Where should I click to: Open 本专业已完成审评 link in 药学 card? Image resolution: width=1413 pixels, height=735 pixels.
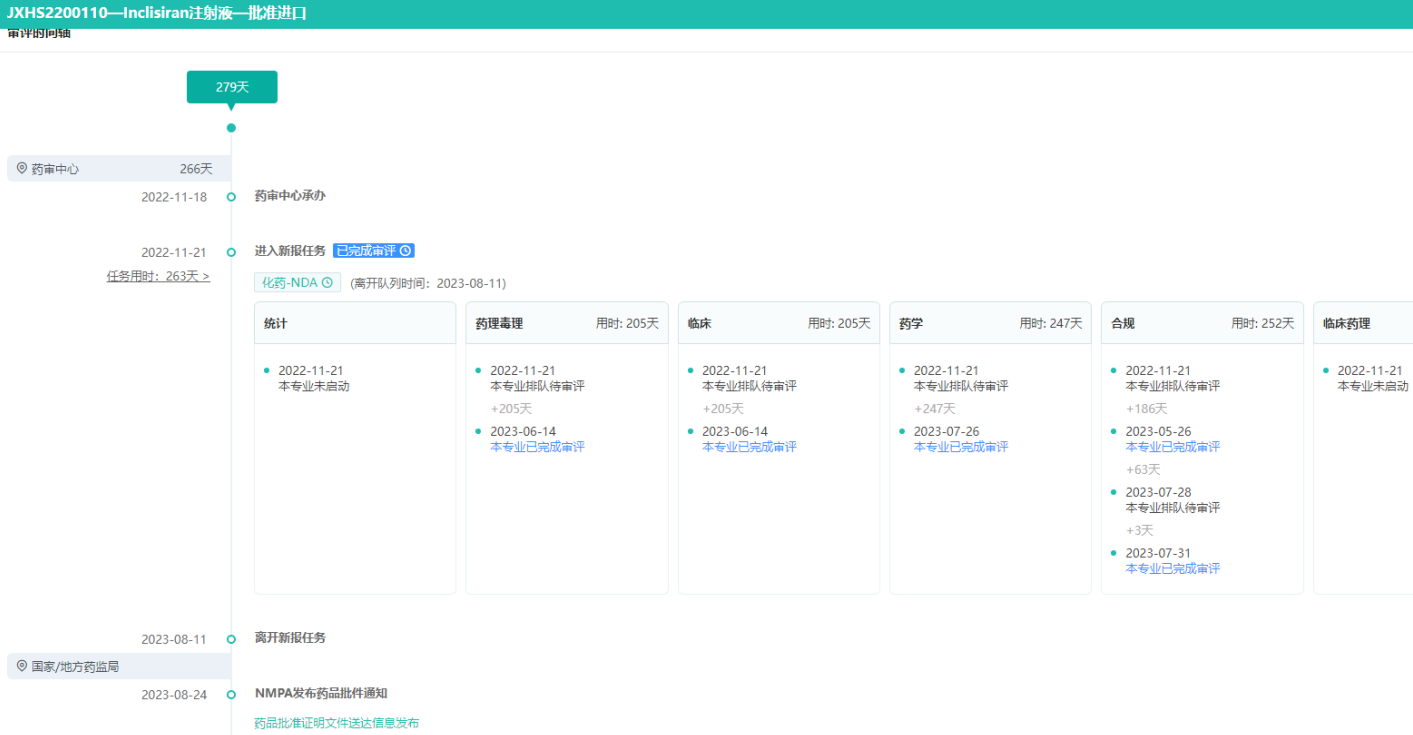pyautogui.click(x=961, y=447)
